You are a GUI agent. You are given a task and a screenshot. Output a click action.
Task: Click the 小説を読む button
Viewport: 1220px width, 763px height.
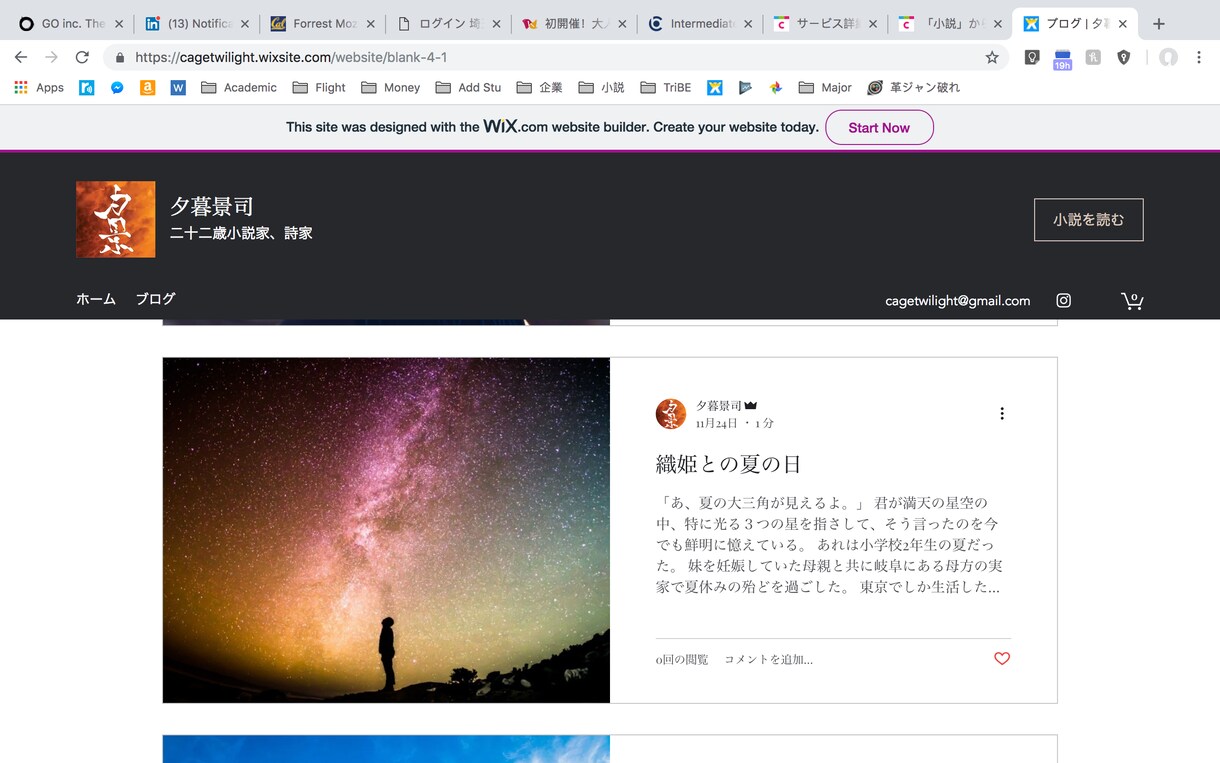[1088, 220]
